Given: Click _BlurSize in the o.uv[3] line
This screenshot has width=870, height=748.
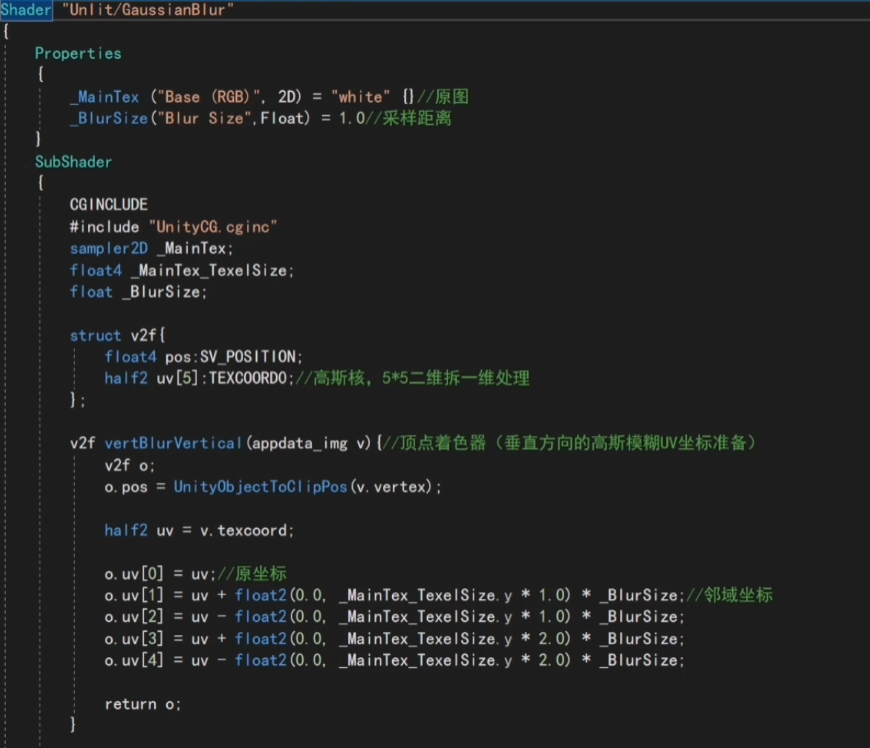Looking at the screenshot, I should point(639,639).
